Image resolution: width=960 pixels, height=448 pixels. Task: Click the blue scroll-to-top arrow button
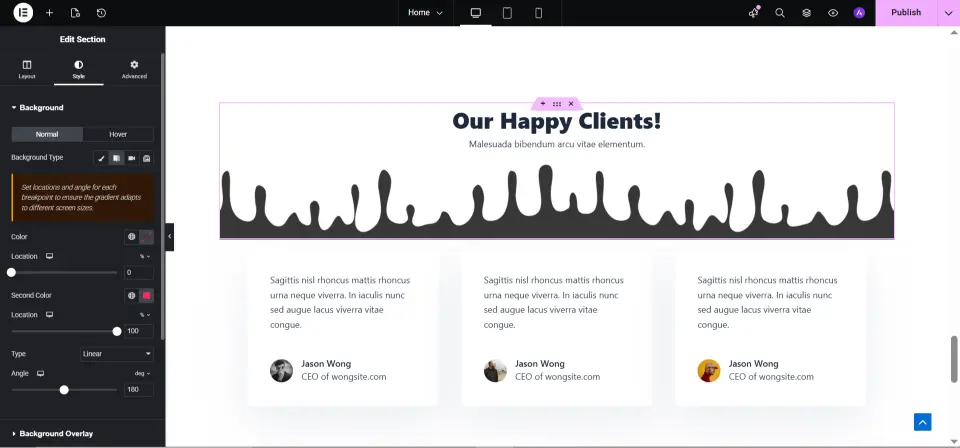pos(923,422)
